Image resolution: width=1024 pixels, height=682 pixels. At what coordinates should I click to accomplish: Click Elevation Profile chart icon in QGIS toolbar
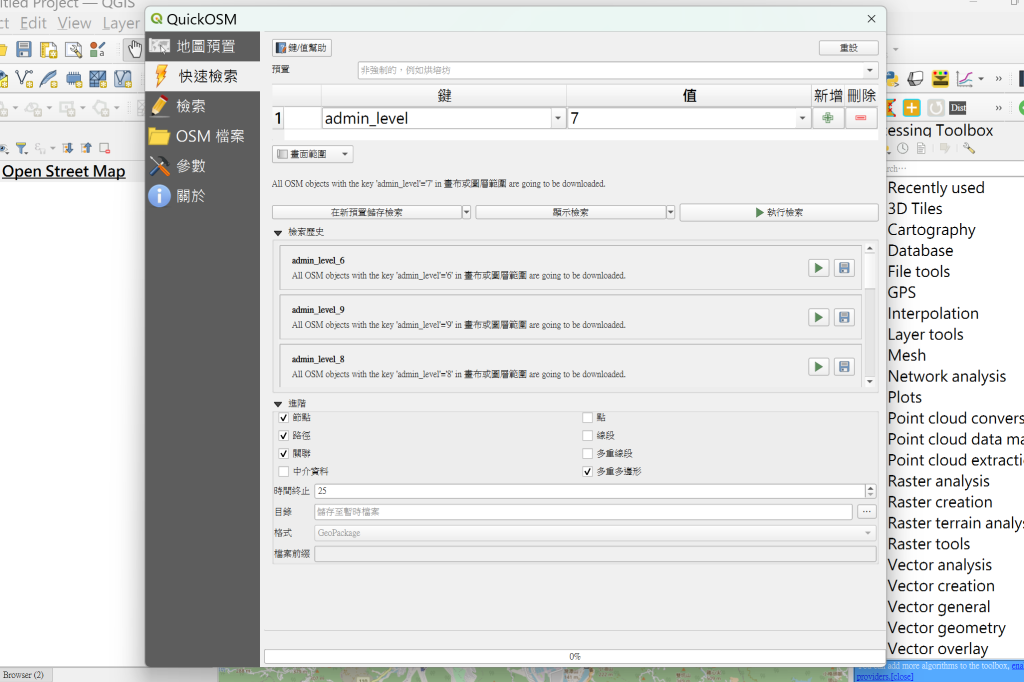click(965, 79)
